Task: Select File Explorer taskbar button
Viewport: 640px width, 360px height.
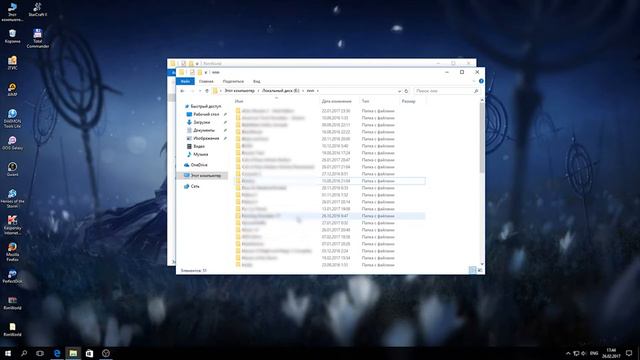Action: click(73, 353)
